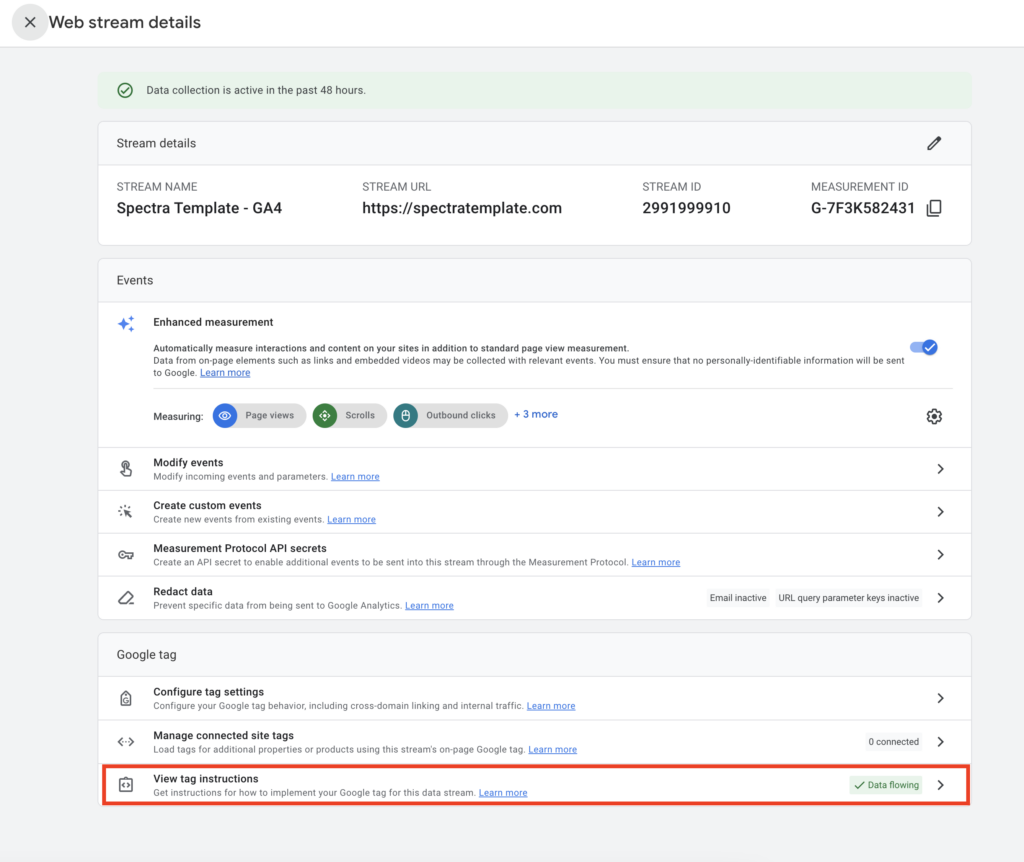Image resolution: width=1024 pixels, height=862 pixels.
Task: Select the stream ID 2991999910
Action: coord(686,208)
